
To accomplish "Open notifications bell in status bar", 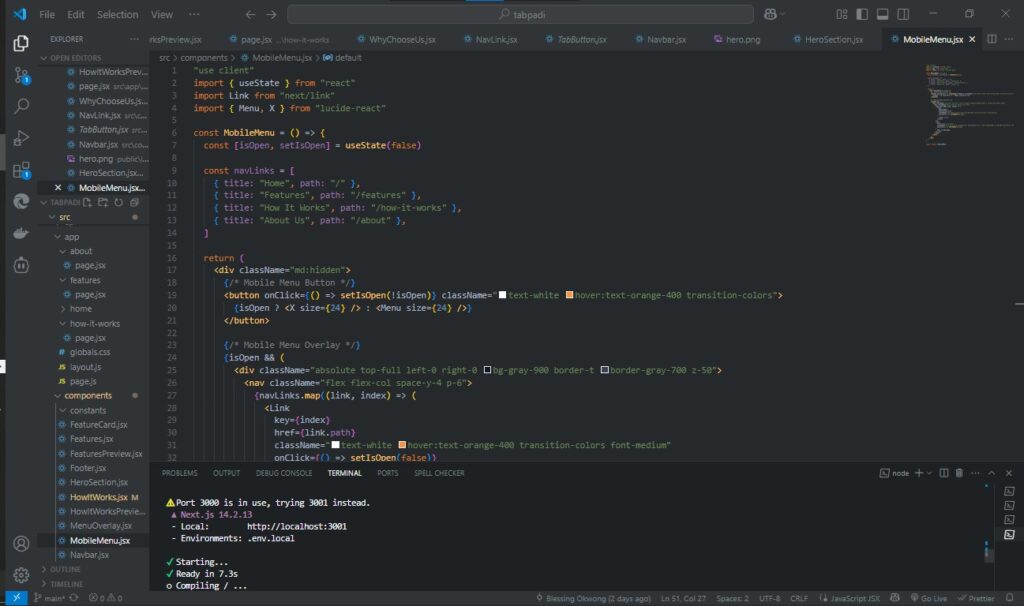I will point(1010,598).
